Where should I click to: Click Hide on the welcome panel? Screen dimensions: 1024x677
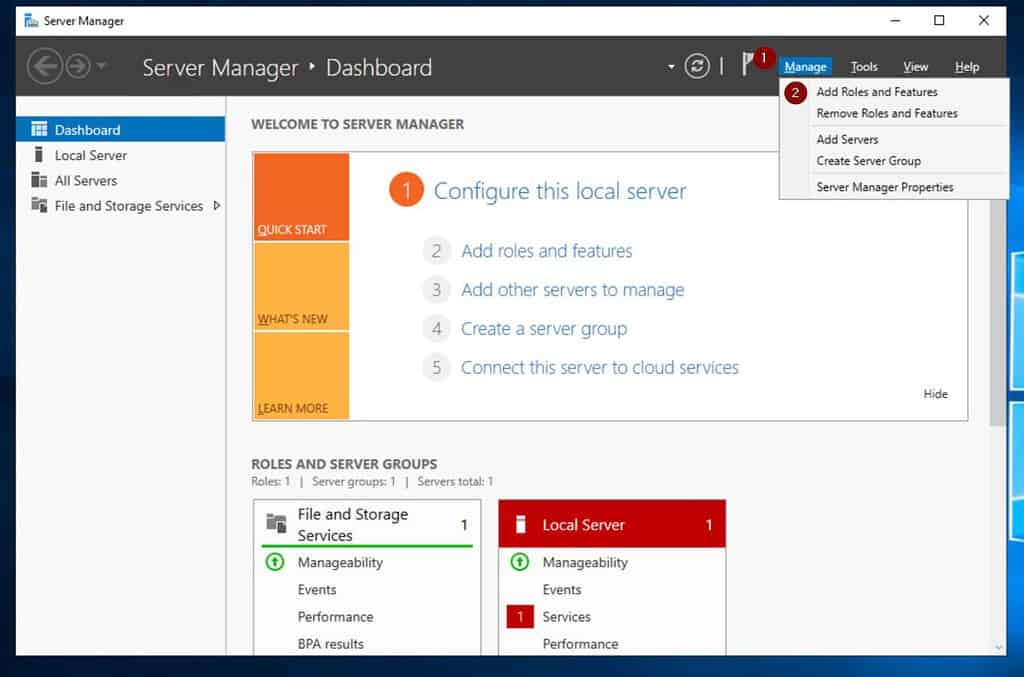[x=935, y=394]
